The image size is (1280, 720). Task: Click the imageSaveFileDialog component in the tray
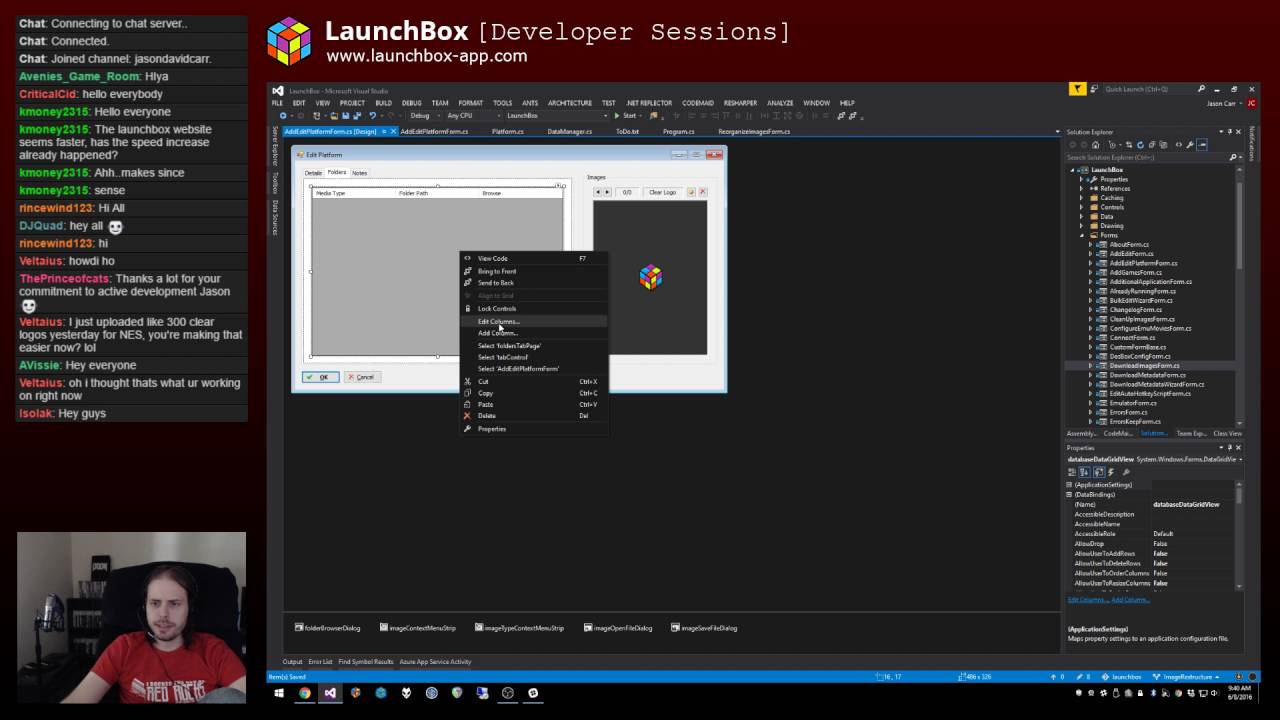pyautogui.click(x=704, y=628)
